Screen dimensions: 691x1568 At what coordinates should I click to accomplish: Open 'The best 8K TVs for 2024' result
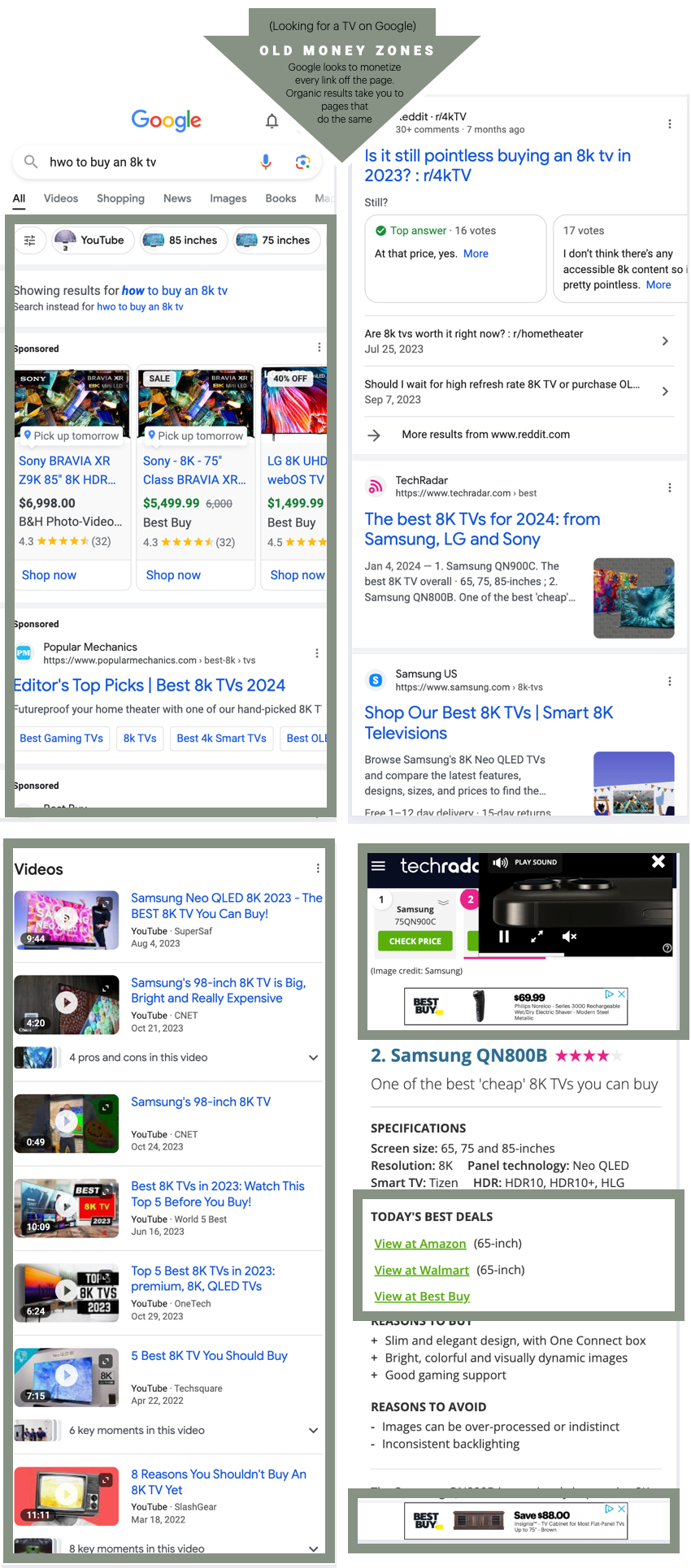(483, 530)
